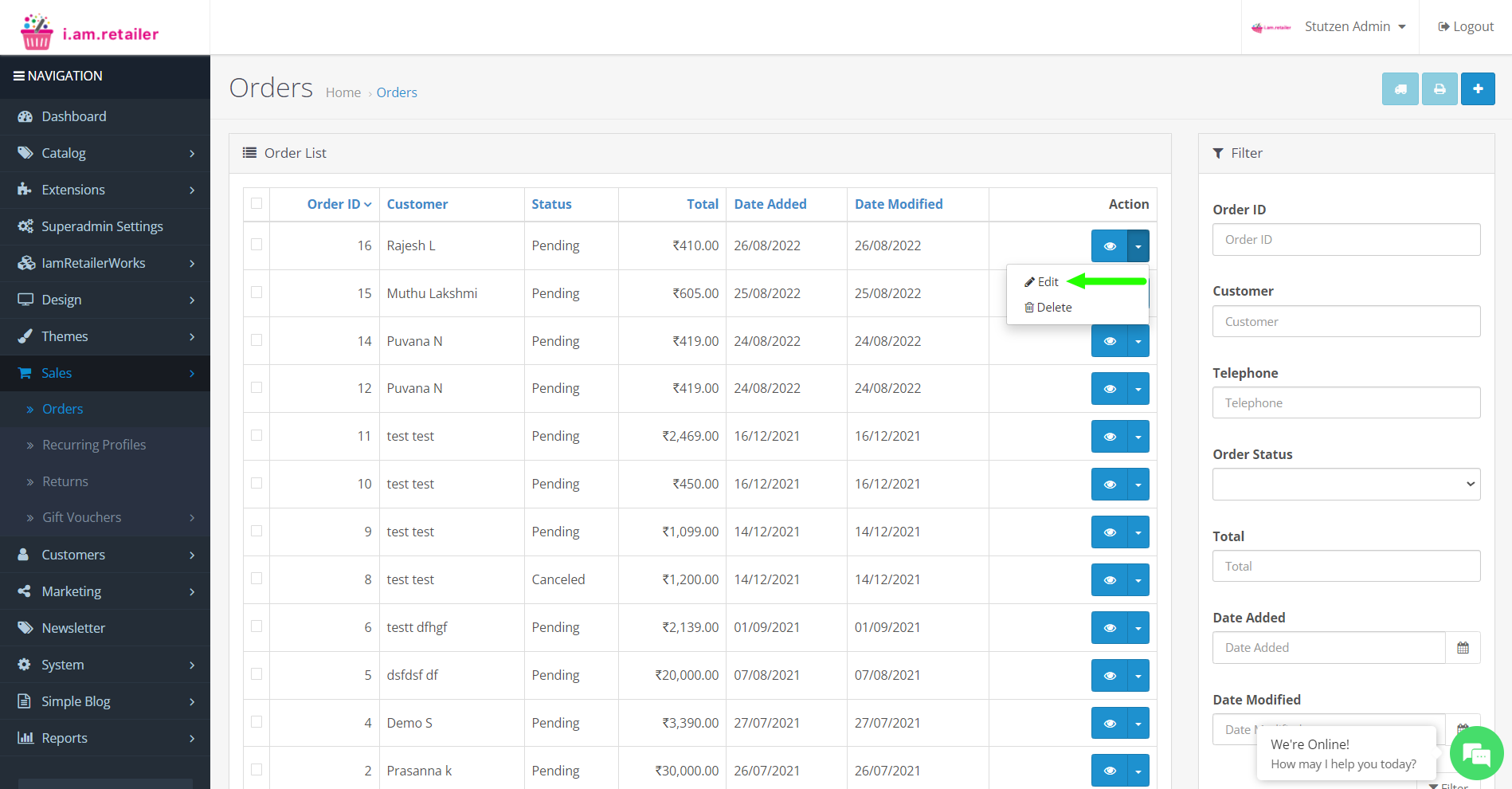Toggle the select-all checkbox in table header

(257, 203)
